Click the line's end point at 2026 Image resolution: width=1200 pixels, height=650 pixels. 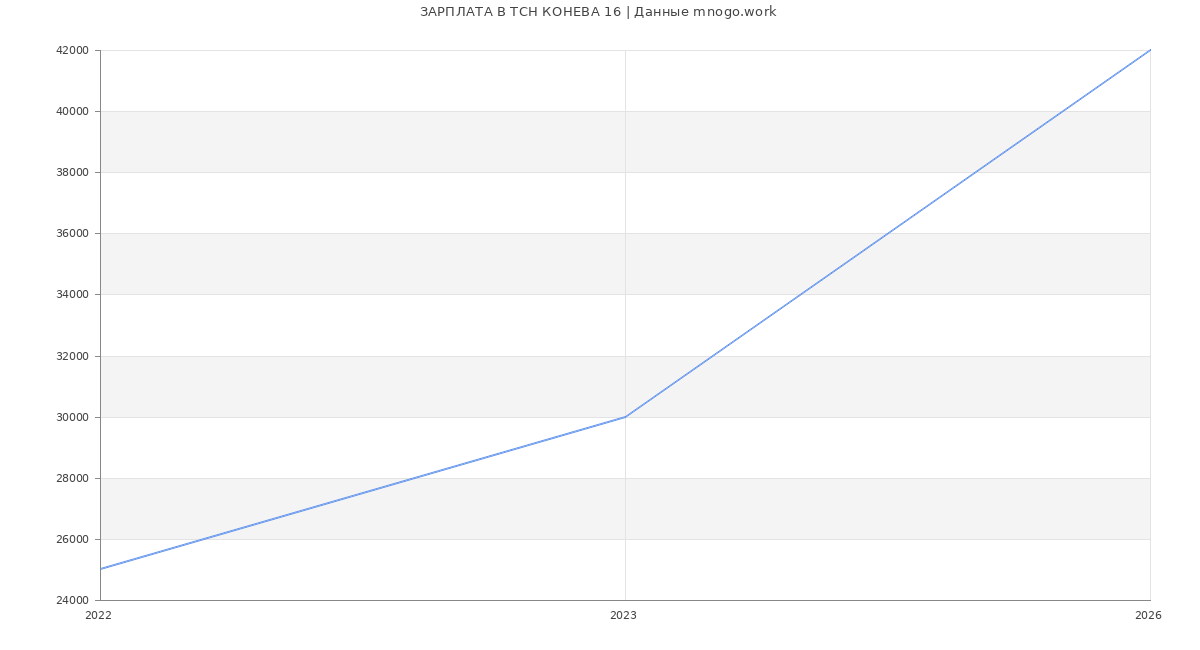pyautogui.click(x=1150, y=50)
